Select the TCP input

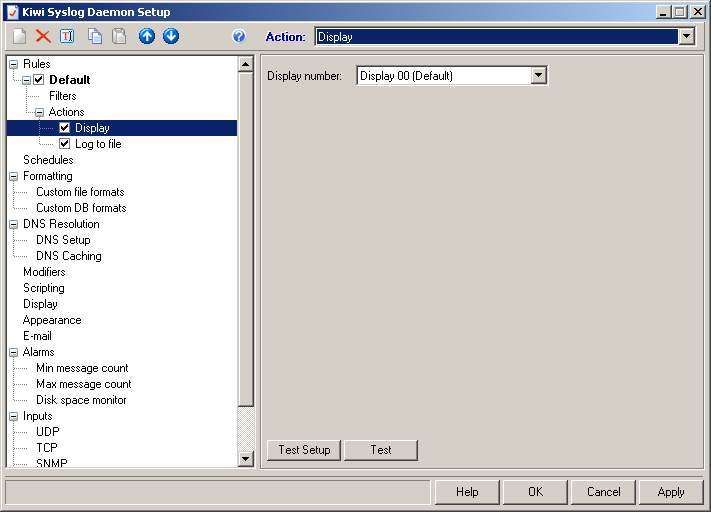click(x=47, y=448)
